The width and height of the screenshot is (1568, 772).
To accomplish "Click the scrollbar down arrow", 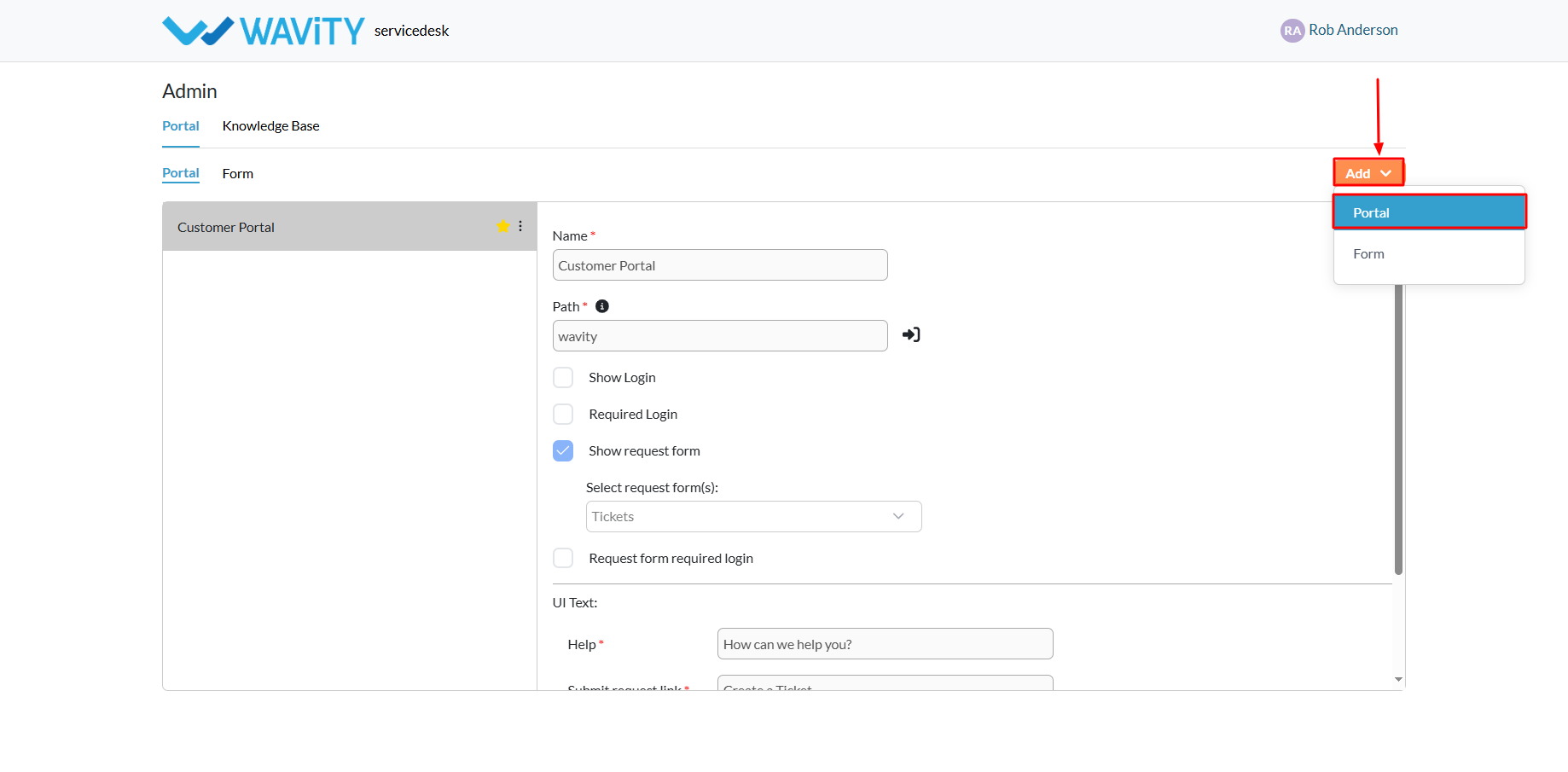I will [x=1398, y=680].
